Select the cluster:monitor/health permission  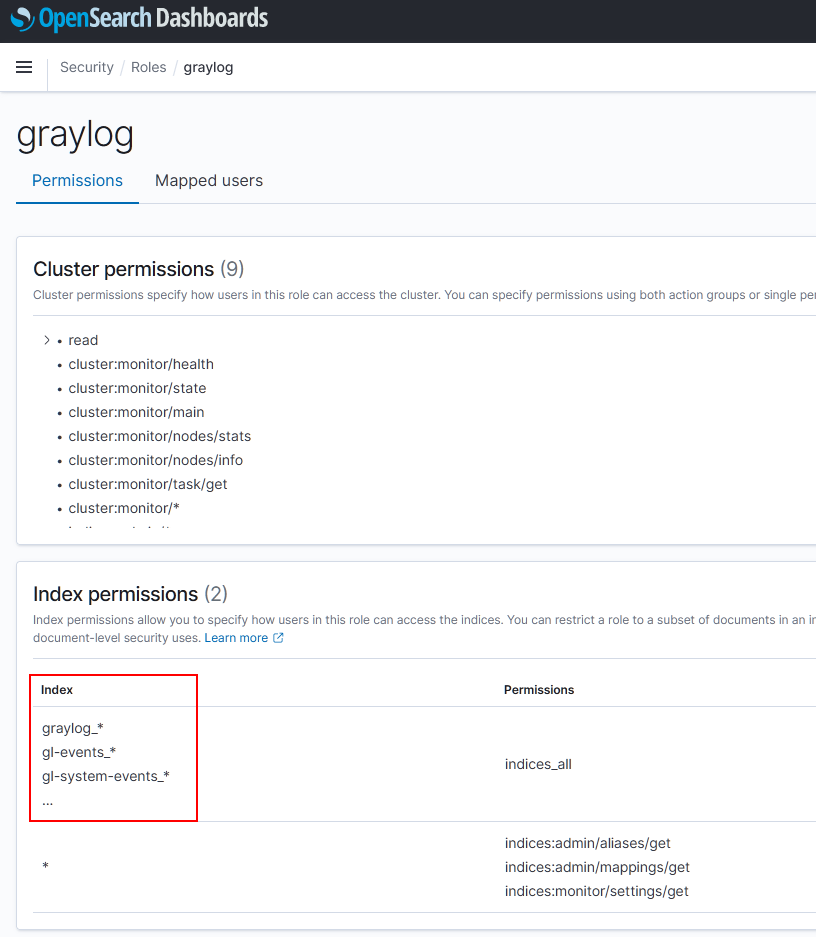(141, 364)
